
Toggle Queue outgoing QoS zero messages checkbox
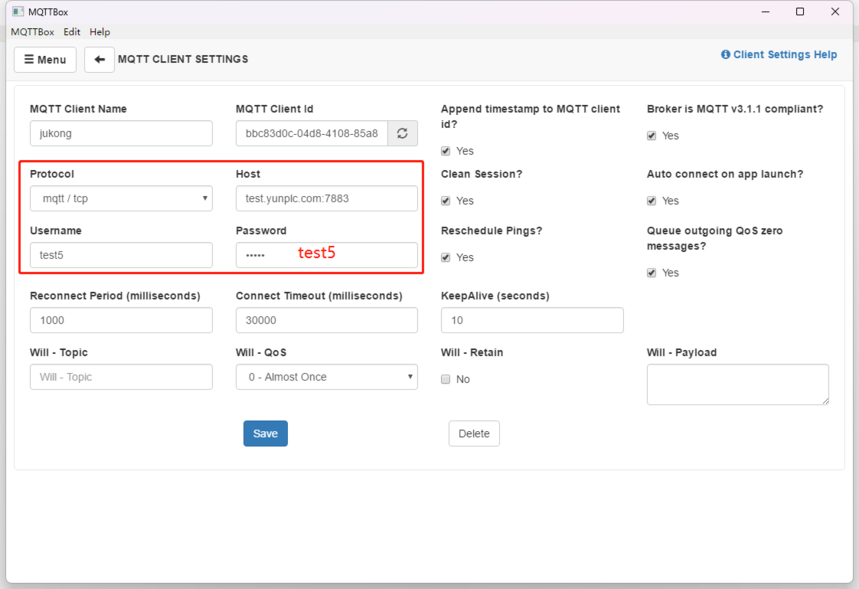[x=651, y=272]
